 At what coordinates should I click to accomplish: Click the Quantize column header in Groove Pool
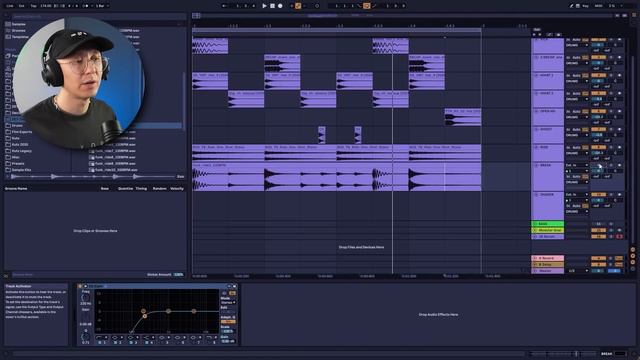[125, 189]
